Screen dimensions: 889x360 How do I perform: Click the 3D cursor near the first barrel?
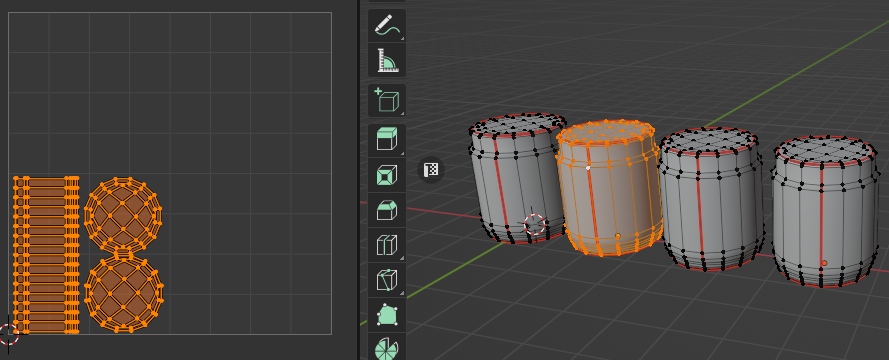pyautogui.click(x=534, y=225)
